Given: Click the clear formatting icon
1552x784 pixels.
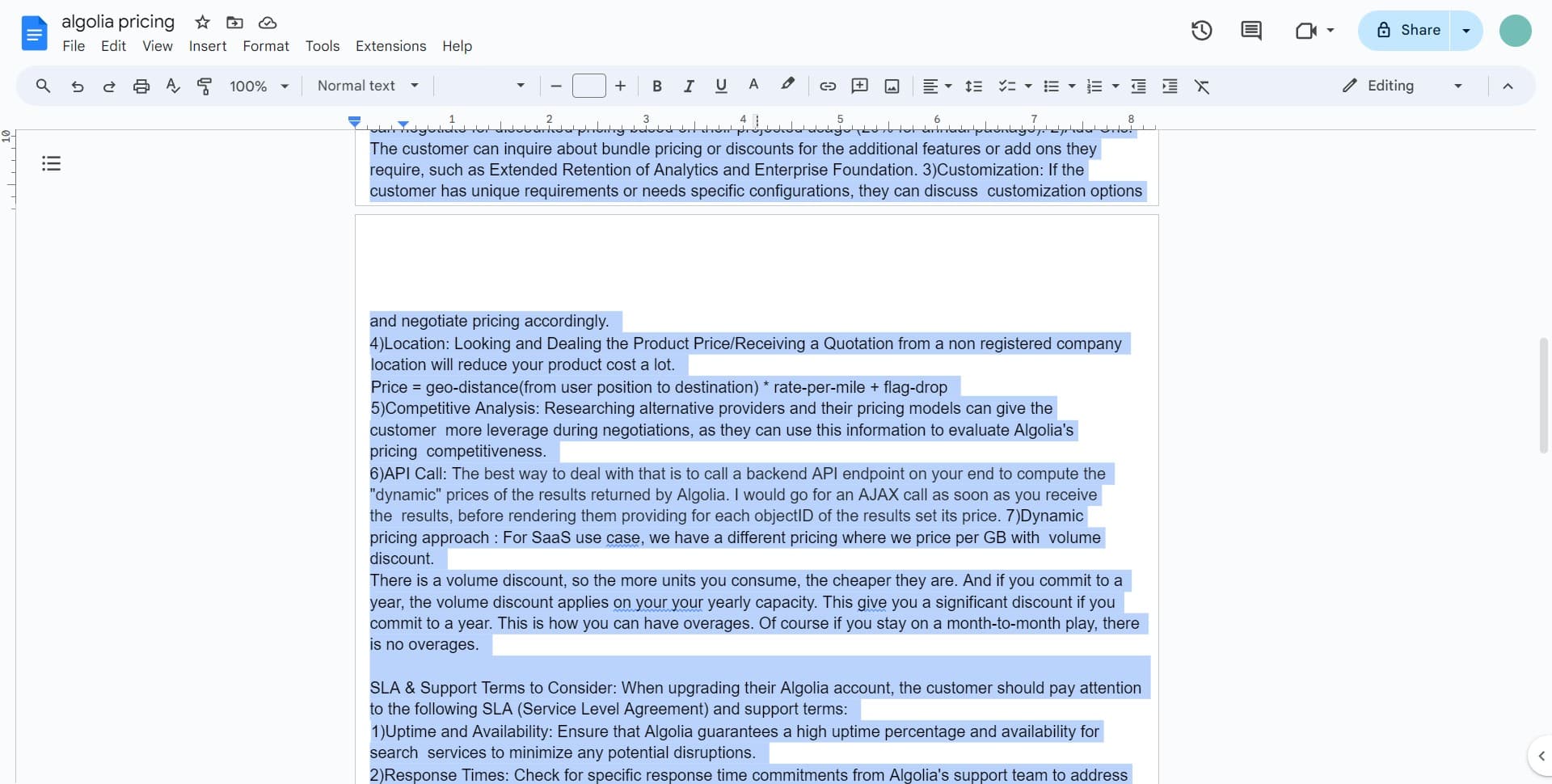Looking at the screenshot, I should (x=1202, y=86).
